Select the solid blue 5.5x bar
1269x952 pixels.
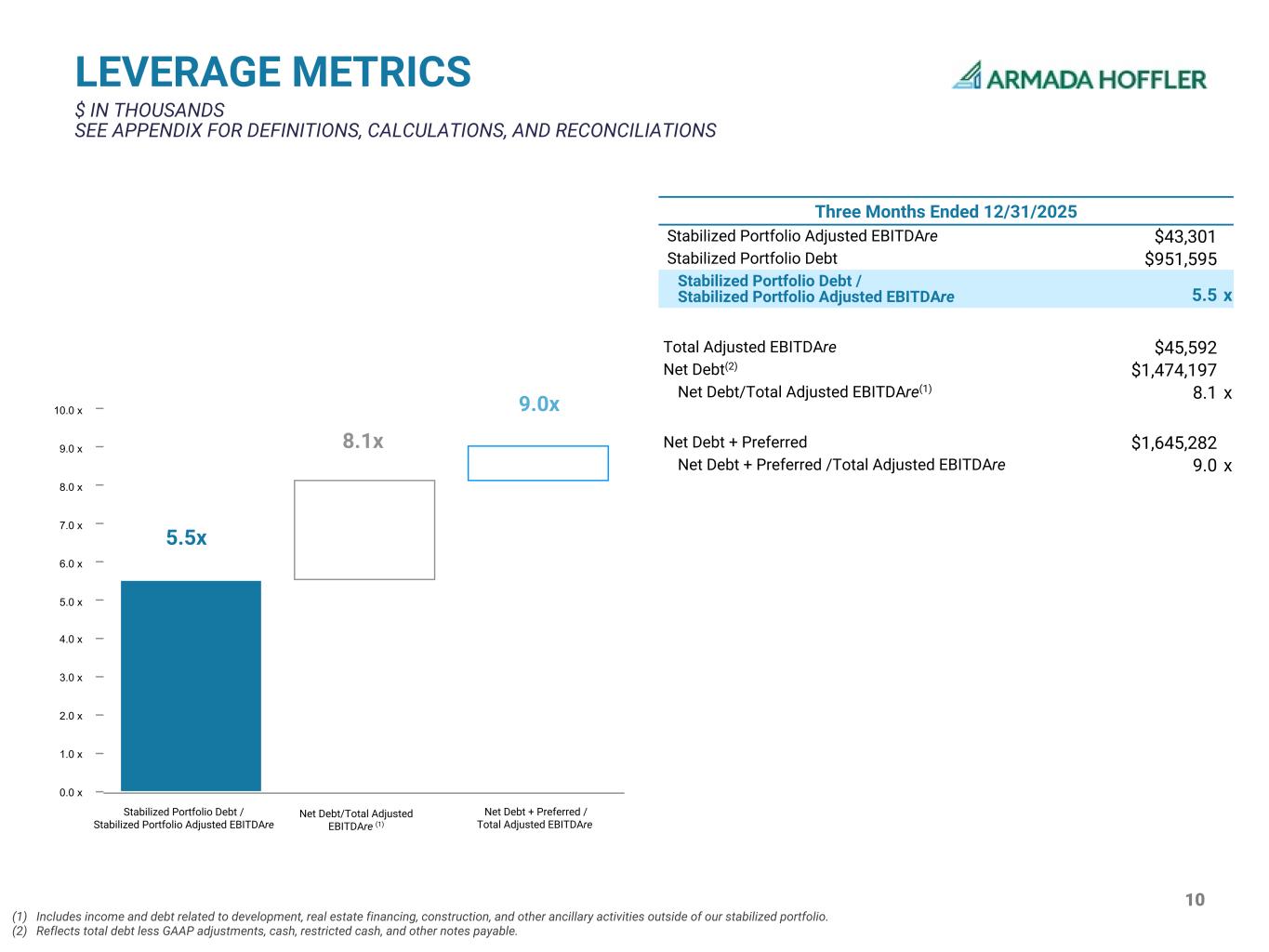click(191, 686)
